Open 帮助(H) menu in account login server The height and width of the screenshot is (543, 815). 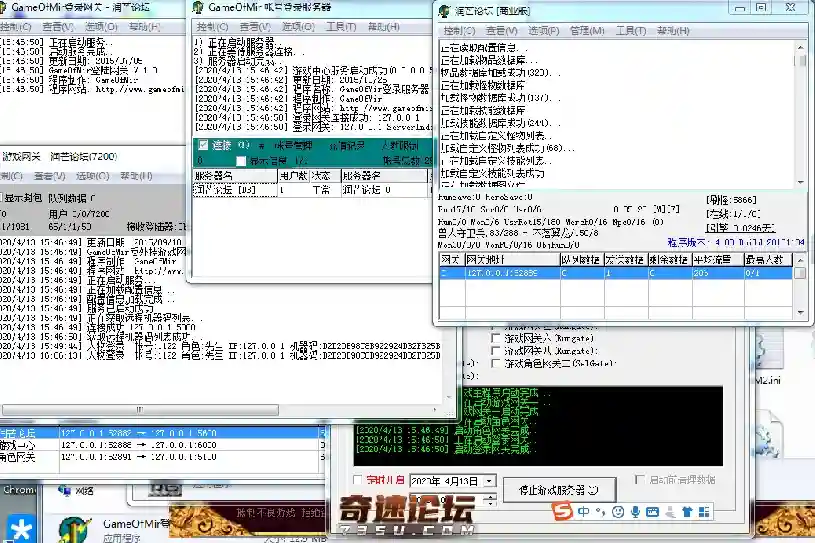384,27
